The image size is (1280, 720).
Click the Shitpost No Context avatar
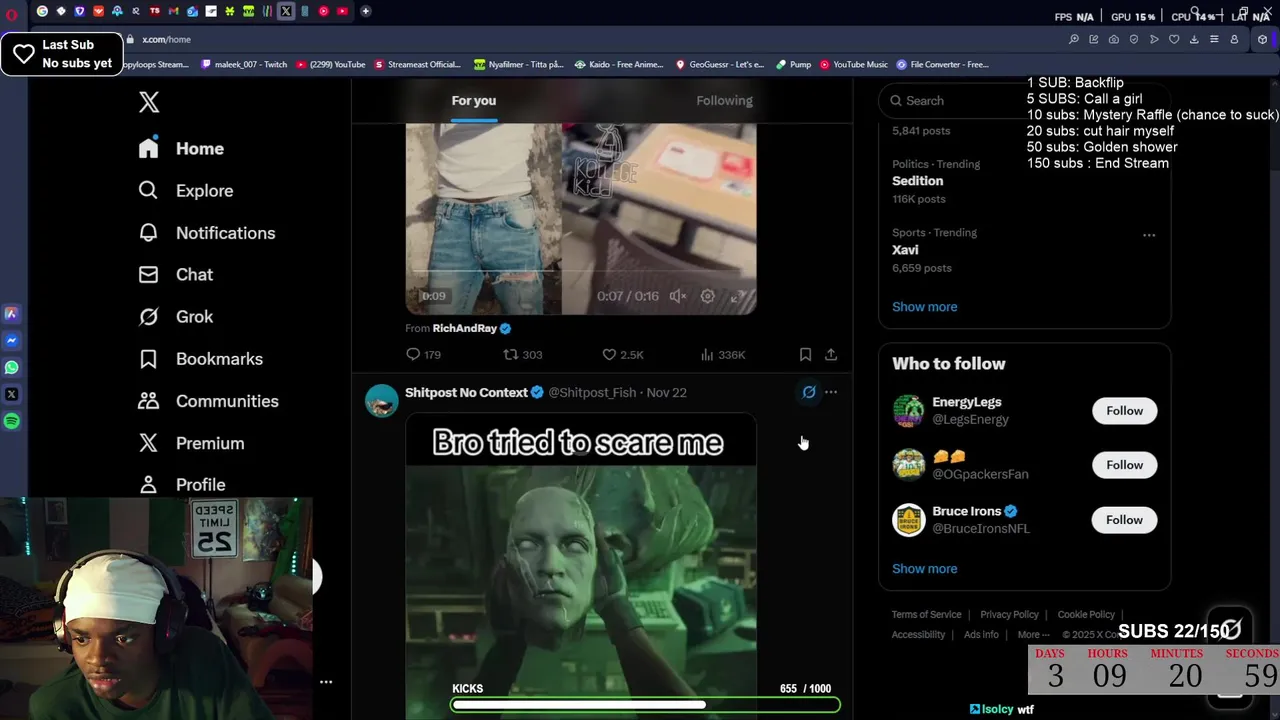tap(382, 400)
